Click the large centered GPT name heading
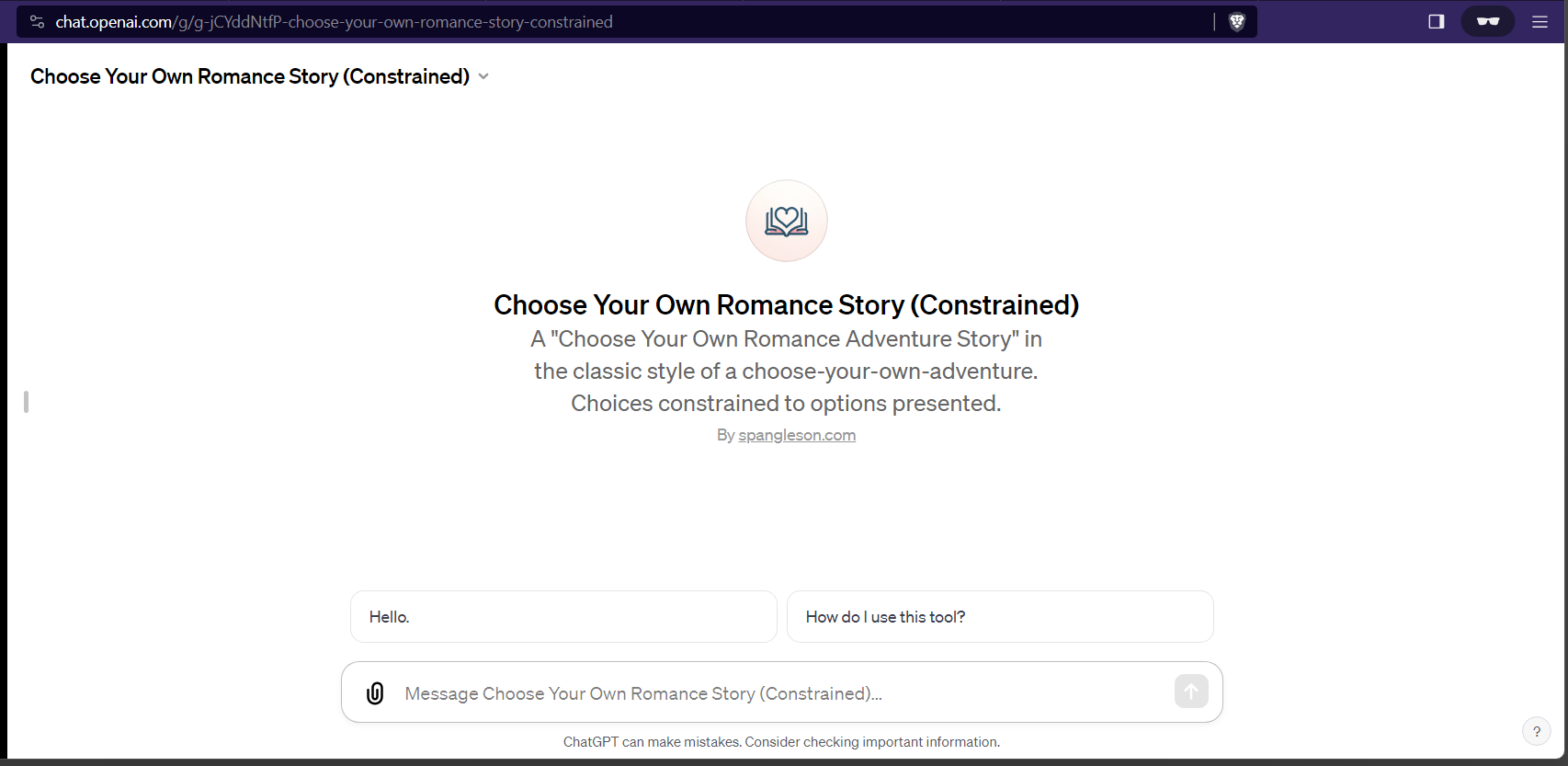 [787, 304]
